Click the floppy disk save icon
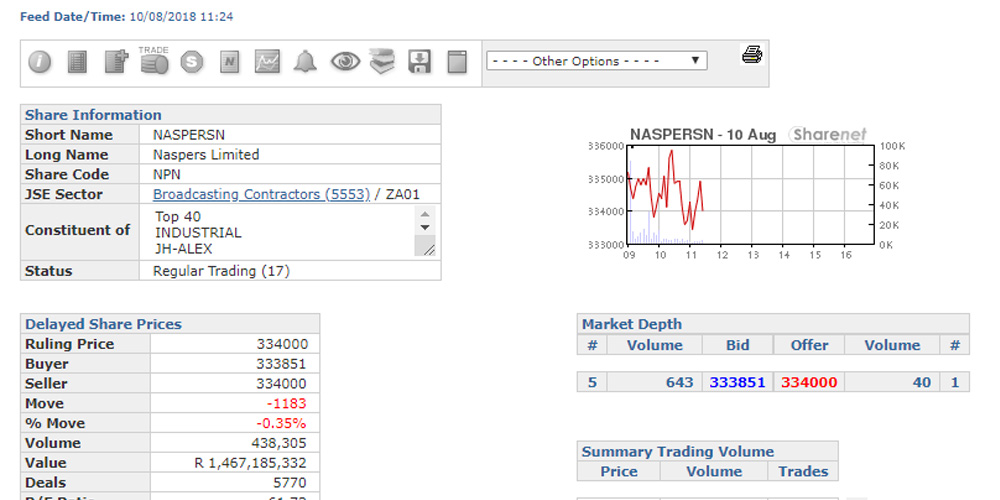The image size is (1000, 500). coord(420,62)
